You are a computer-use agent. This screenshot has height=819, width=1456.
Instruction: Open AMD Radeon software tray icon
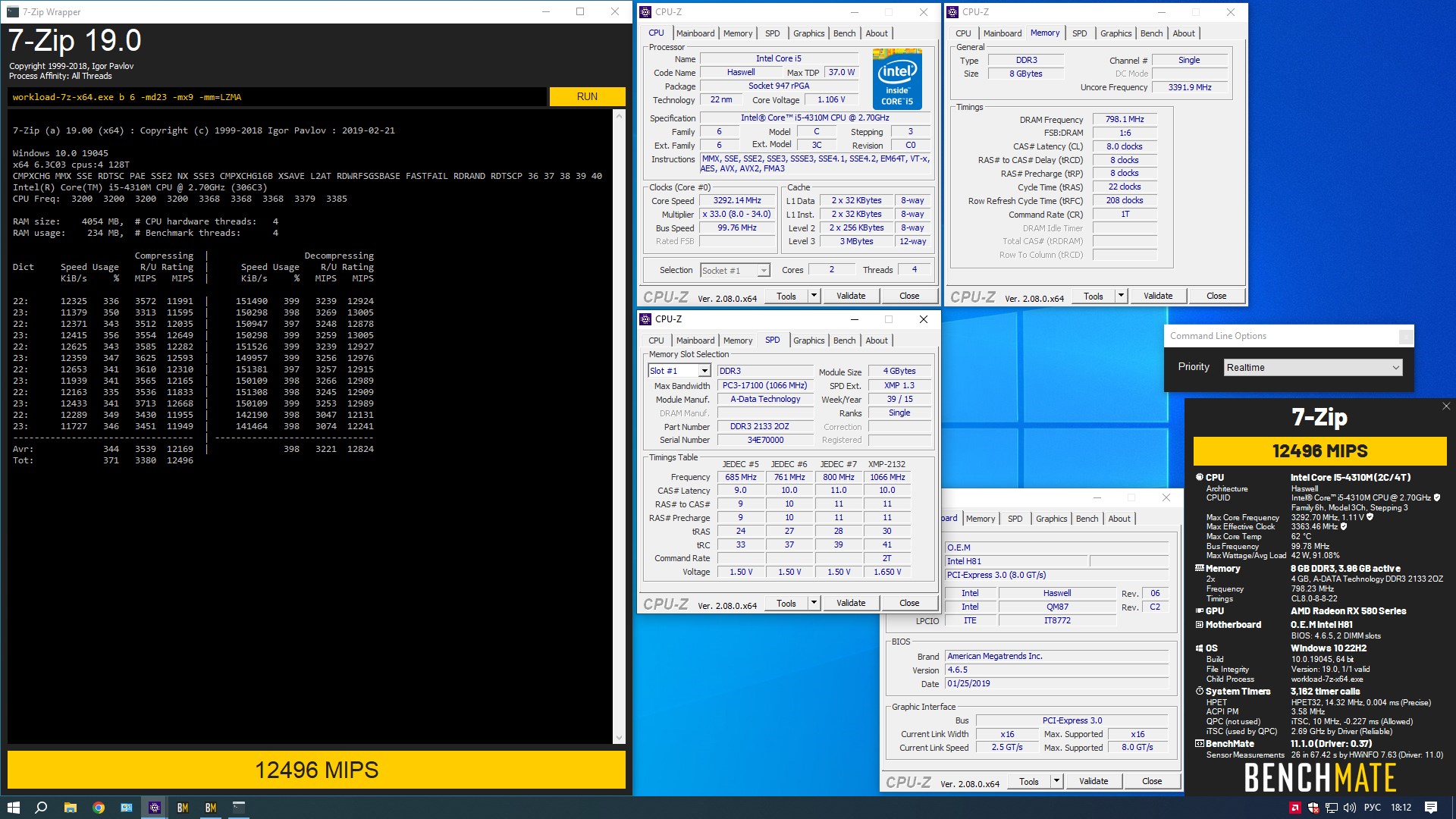[1295, 808]
